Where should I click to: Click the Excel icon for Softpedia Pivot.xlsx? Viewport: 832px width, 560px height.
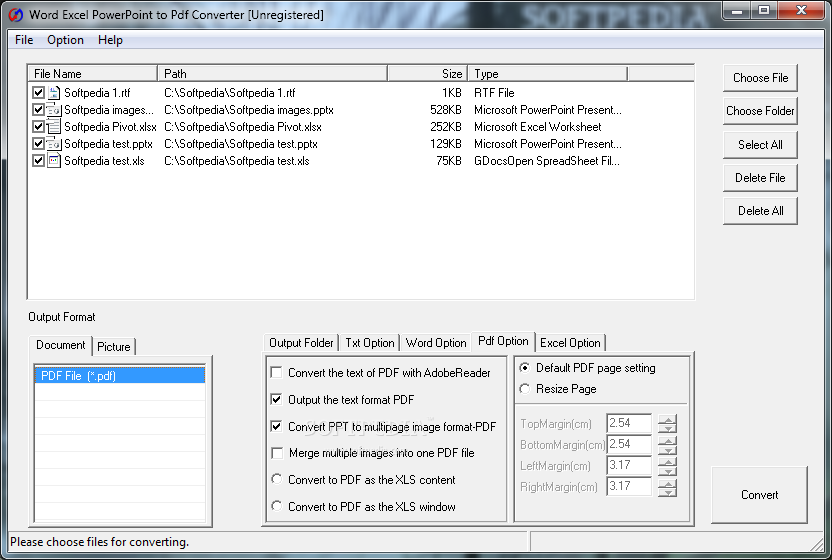[x=54, y=127]
